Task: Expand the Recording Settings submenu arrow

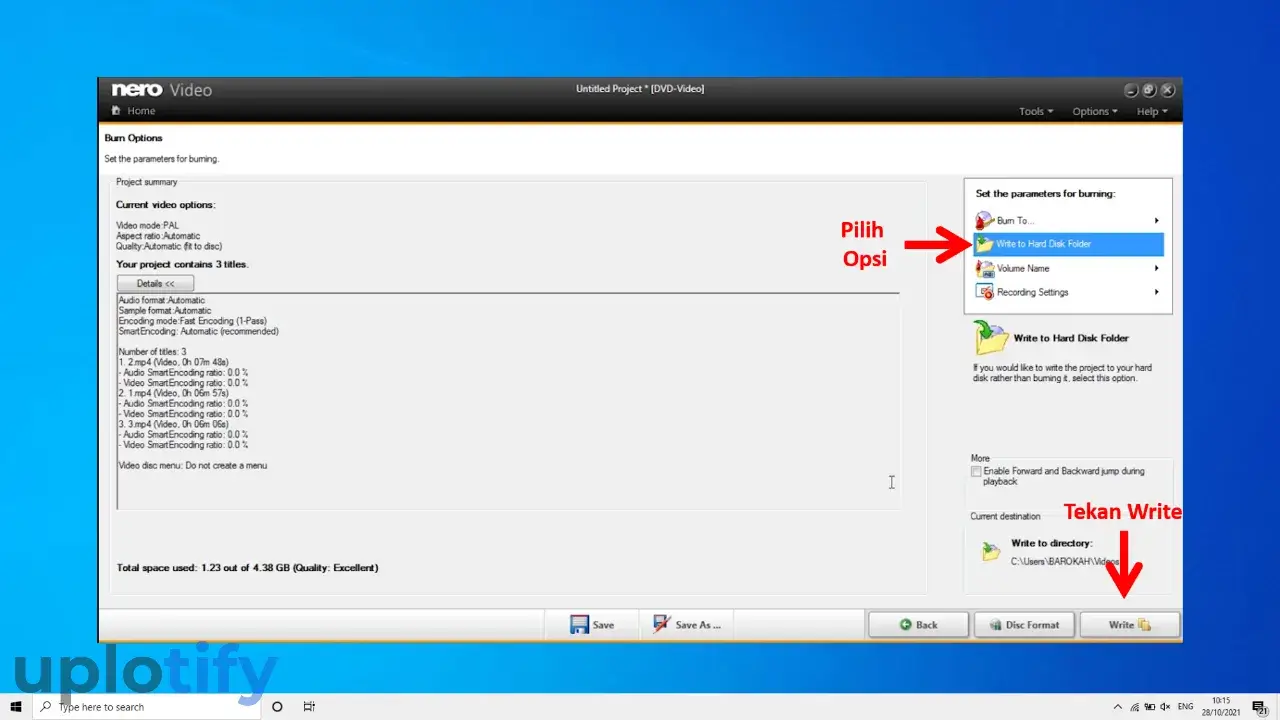Action: [1157, 292]
